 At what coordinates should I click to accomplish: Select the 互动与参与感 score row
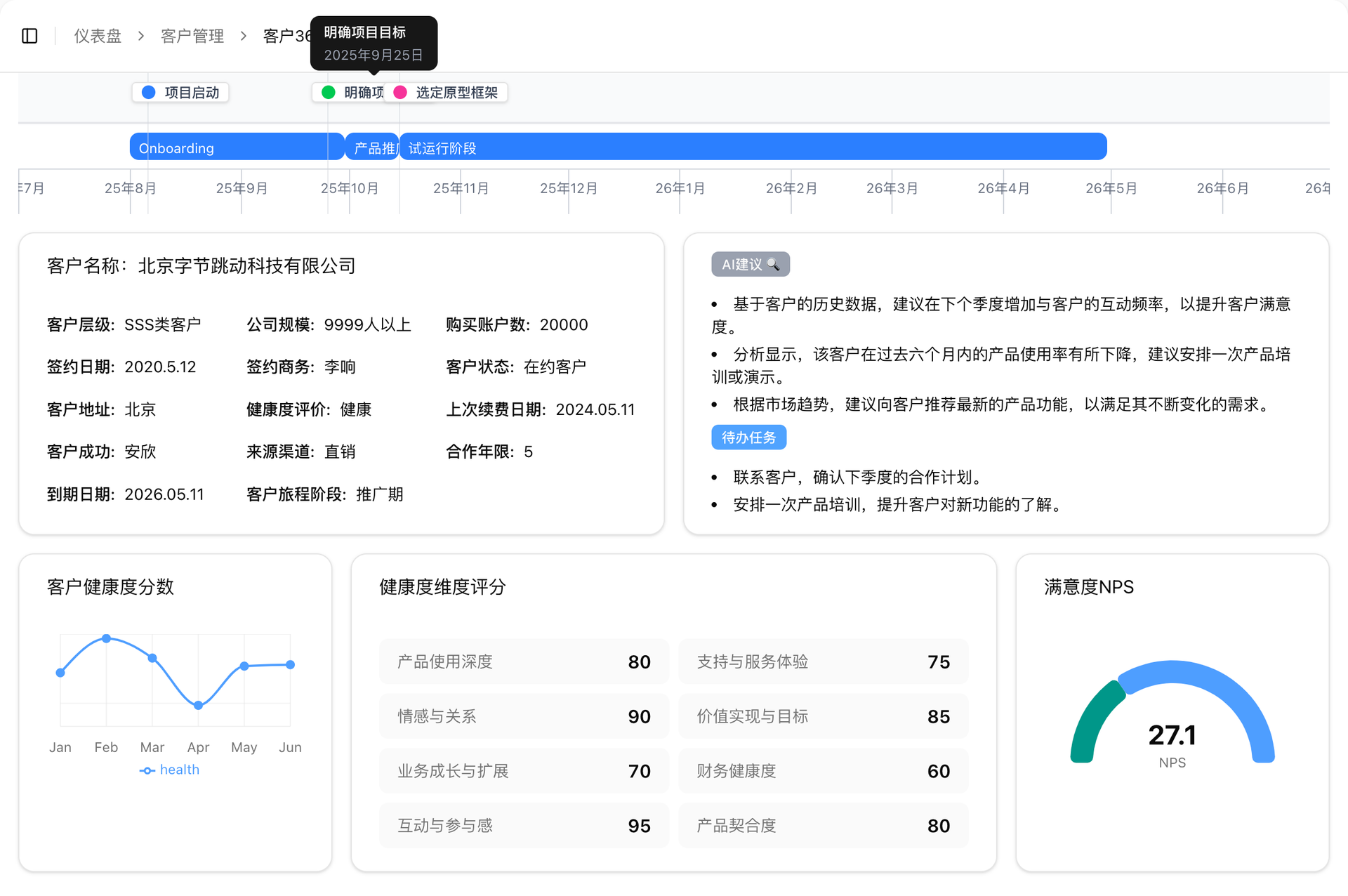point(524,826)
